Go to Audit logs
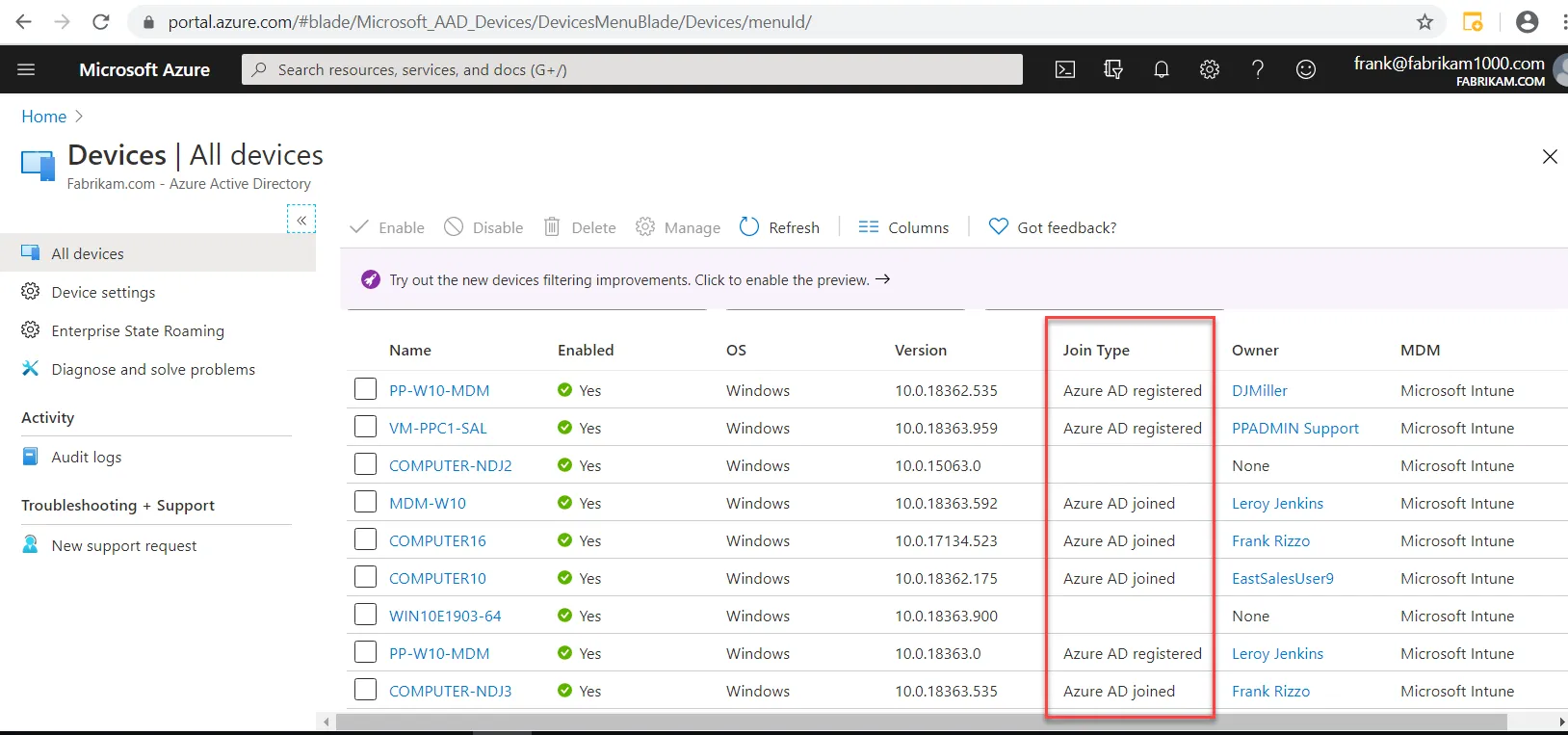The image size is (1568, 735). [x=86, y=457]
